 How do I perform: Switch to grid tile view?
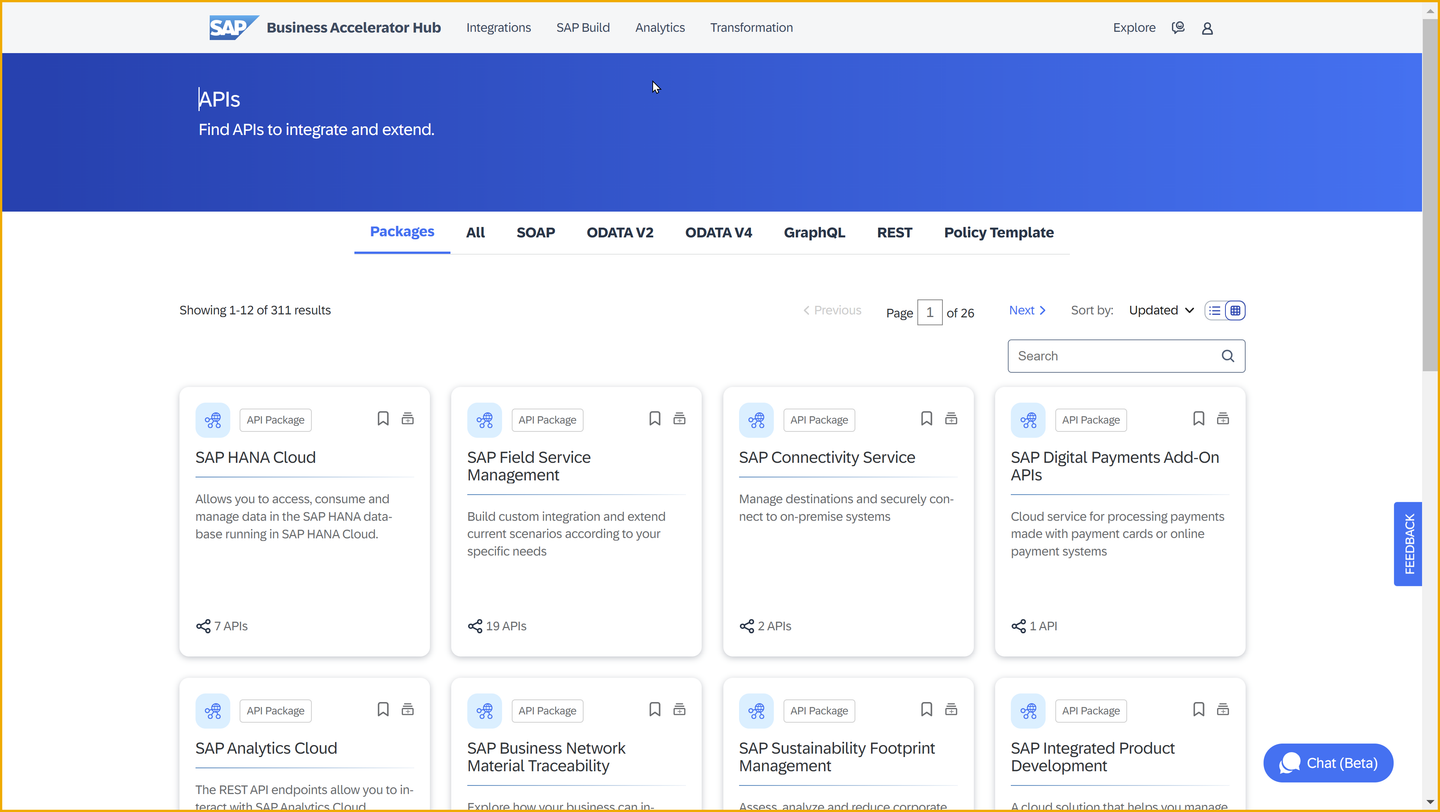tap(1235, 311)
